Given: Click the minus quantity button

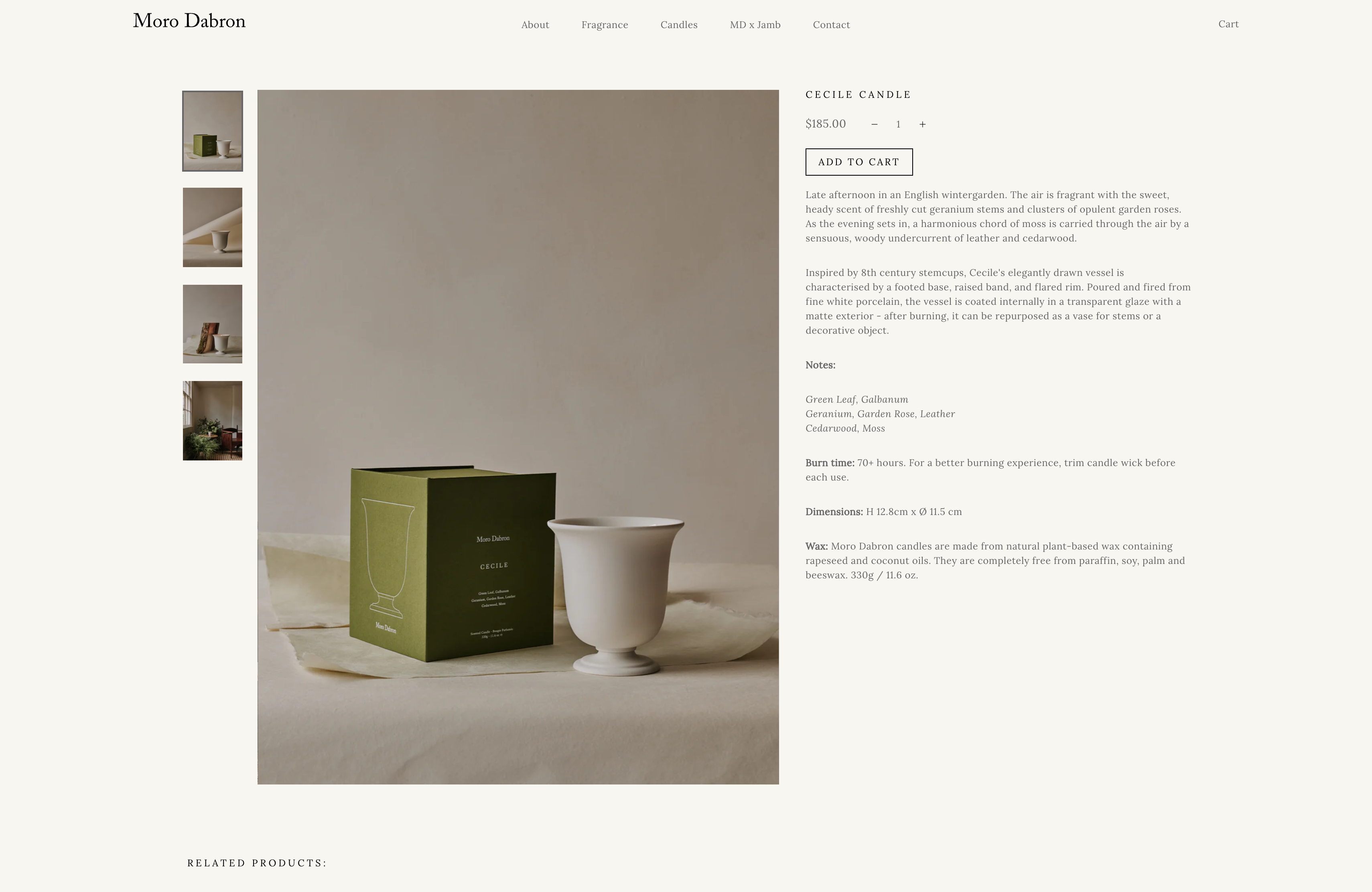Looking at the screenshot, I should [874, 124].
